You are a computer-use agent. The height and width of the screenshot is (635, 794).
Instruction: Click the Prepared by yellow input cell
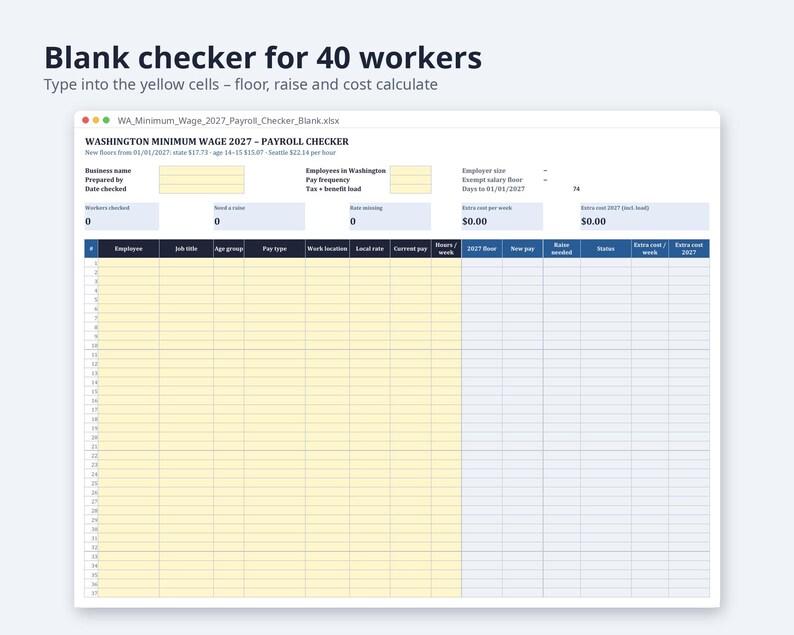(202, 180)
